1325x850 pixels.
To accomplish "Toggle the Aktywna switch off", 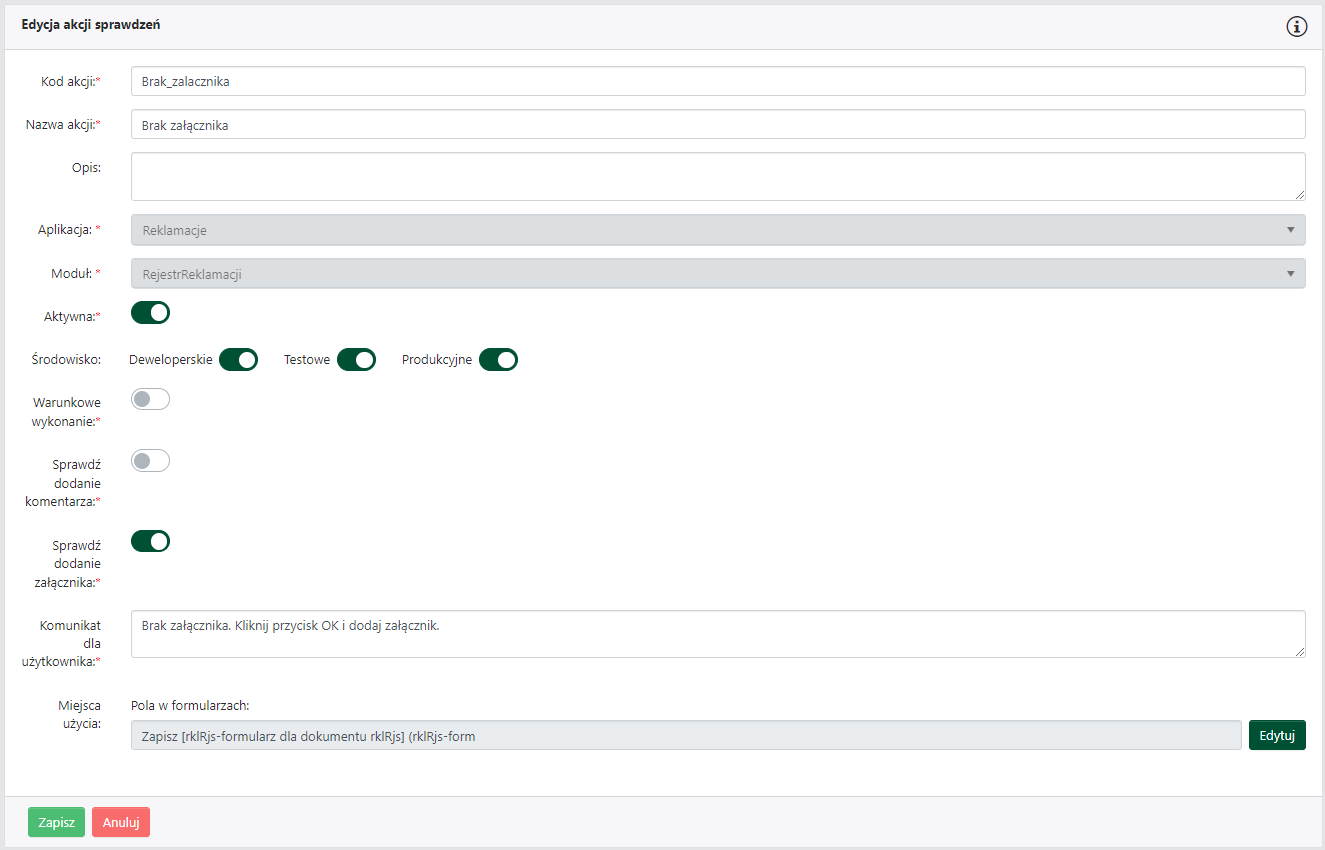I will [151, 313].
